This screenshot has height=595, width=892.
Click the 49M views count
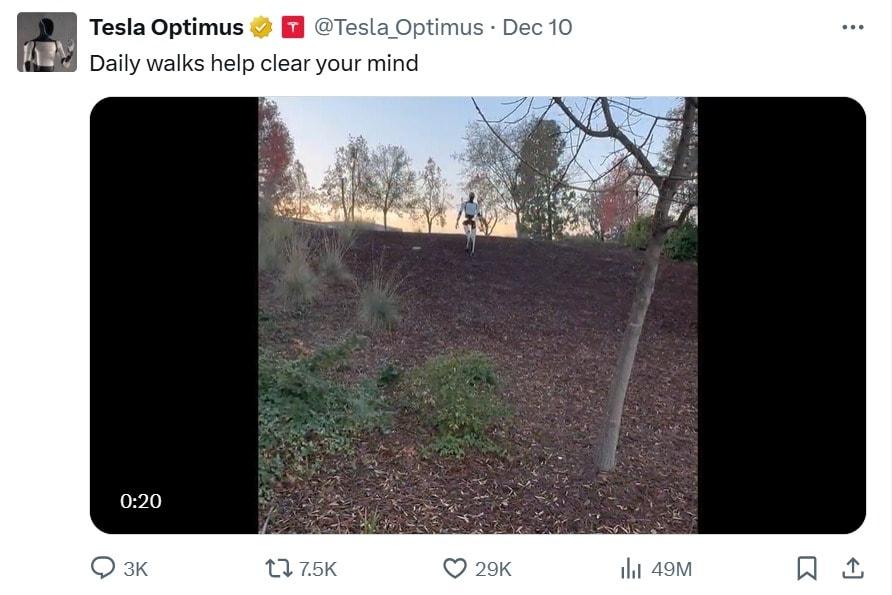pyautogui.click(x=671, y=569)
